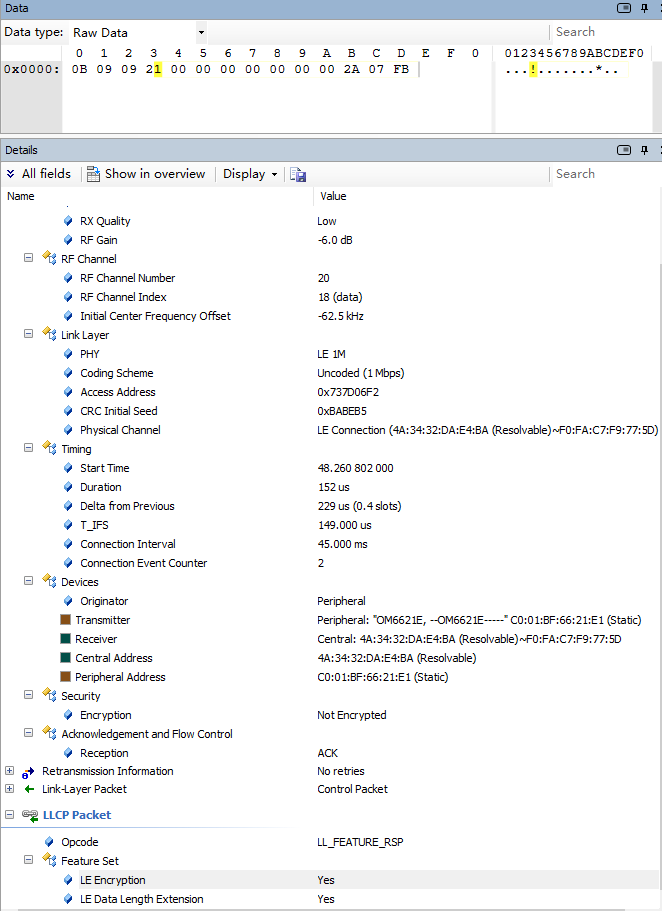
Task: Click the RF Channel Number field icon
Action: 68,278
